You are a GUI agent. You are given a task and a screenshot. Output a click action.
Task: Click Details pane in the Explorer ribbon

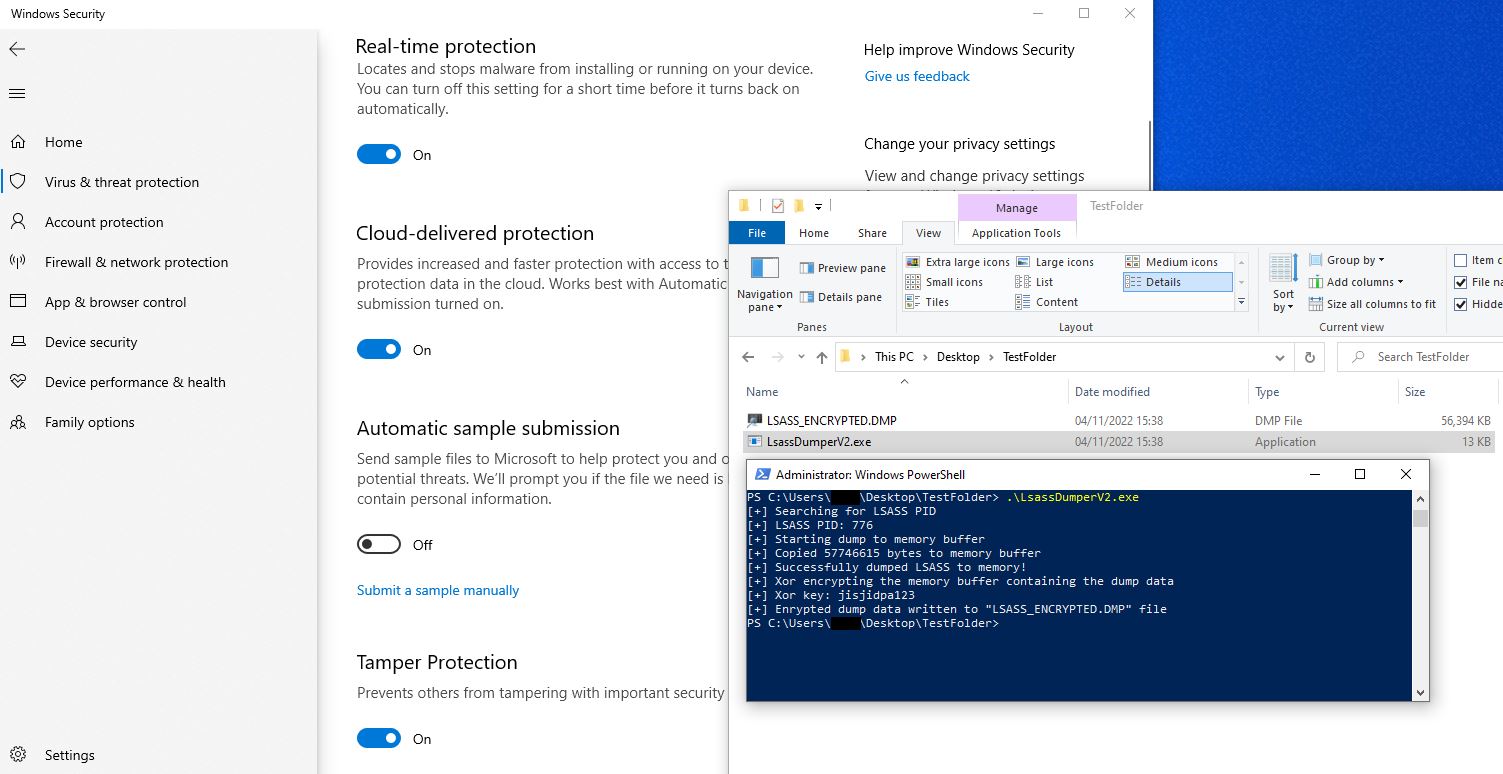840,297
